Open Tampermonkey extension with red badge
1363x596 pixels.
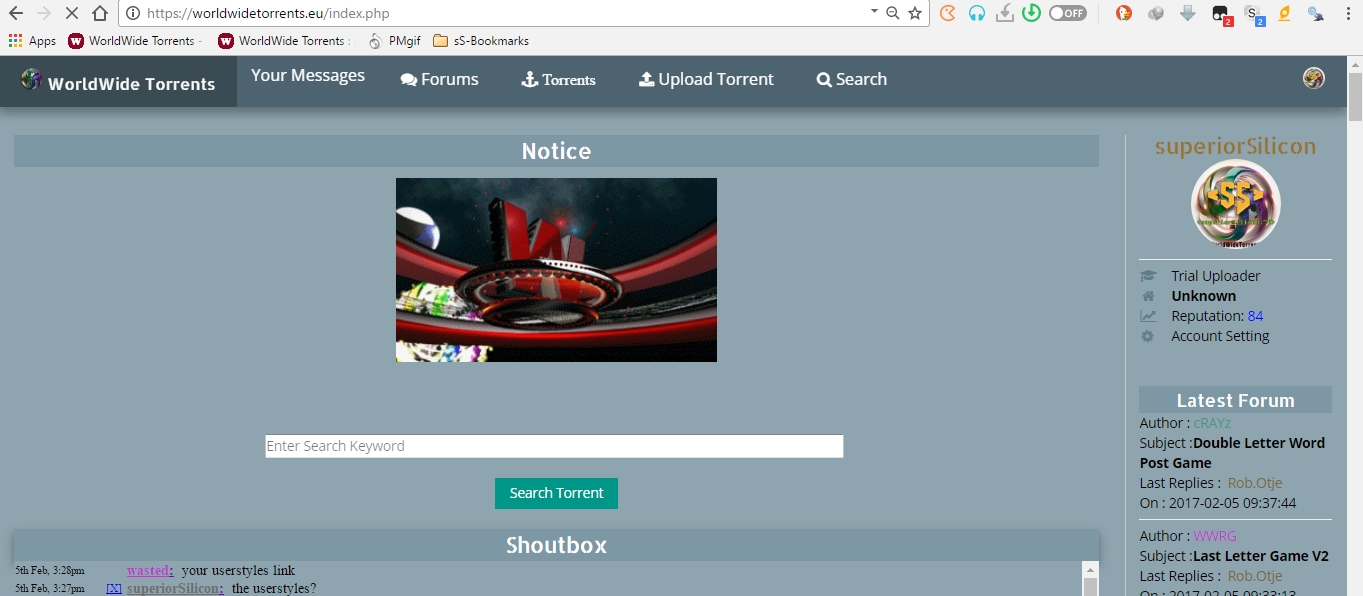(x=1222, y=15)
